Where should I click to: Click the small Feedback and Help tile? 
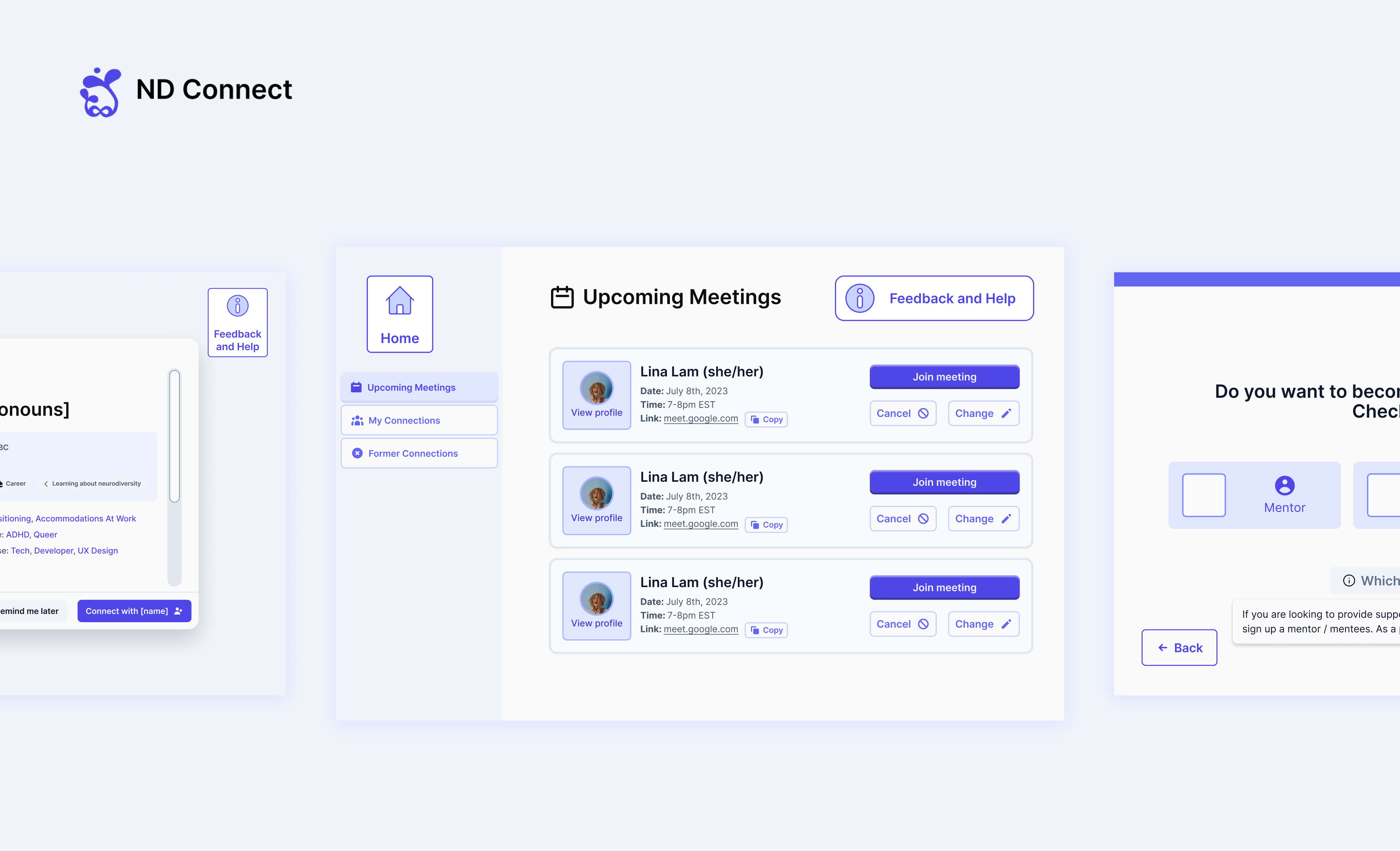(x=238, y=322)
